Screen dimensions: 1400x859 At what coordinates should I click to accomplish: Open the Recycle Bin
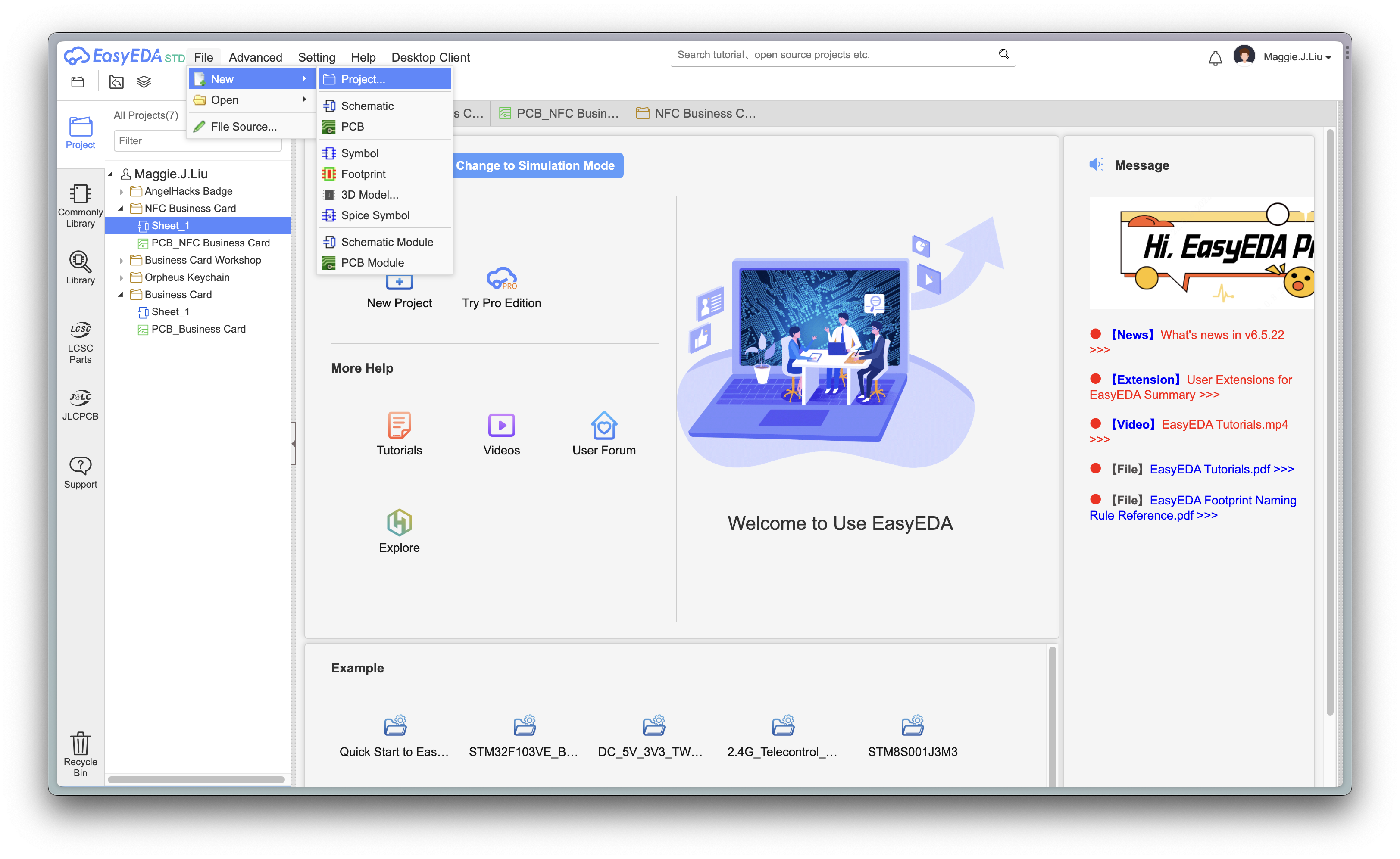(80, 754)
